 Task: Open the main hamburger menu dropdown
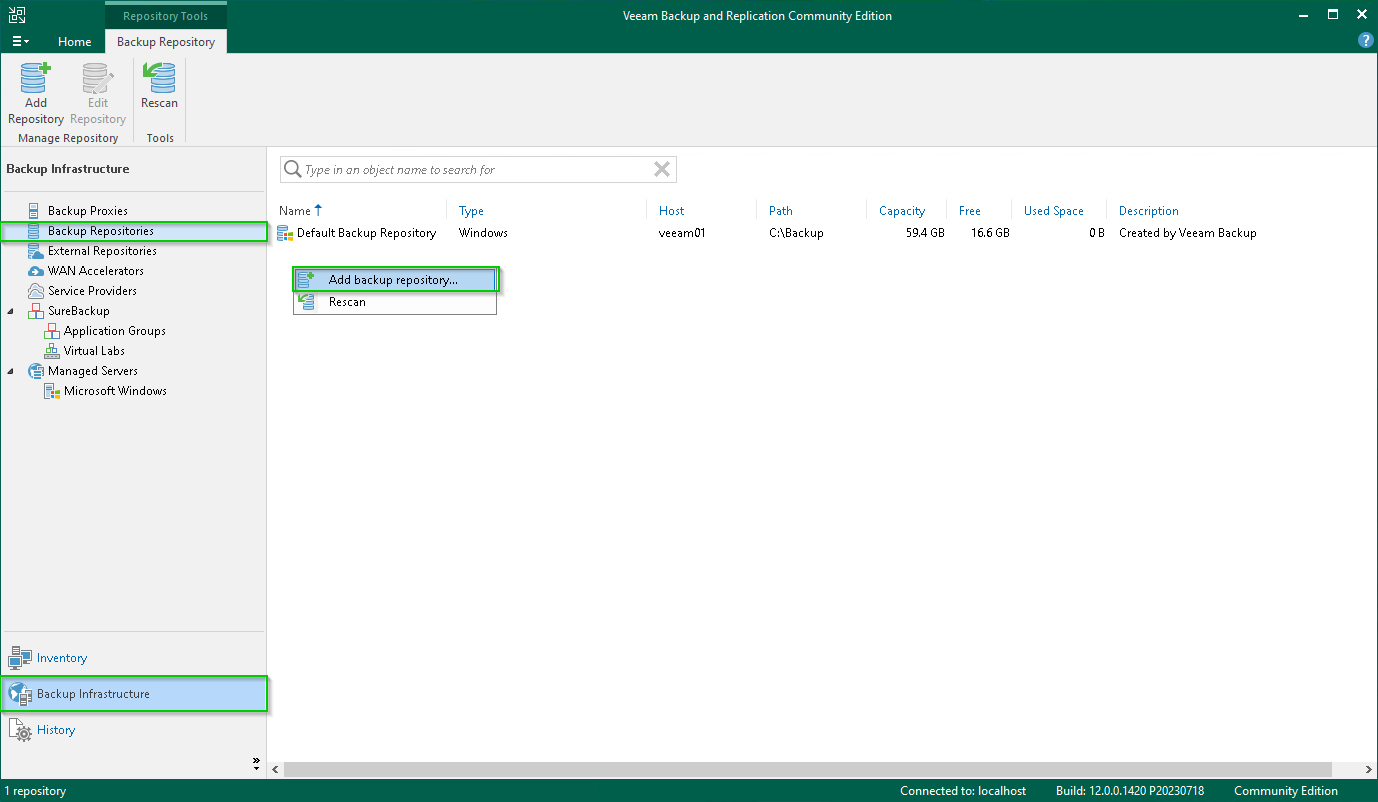tap(19, 42)
